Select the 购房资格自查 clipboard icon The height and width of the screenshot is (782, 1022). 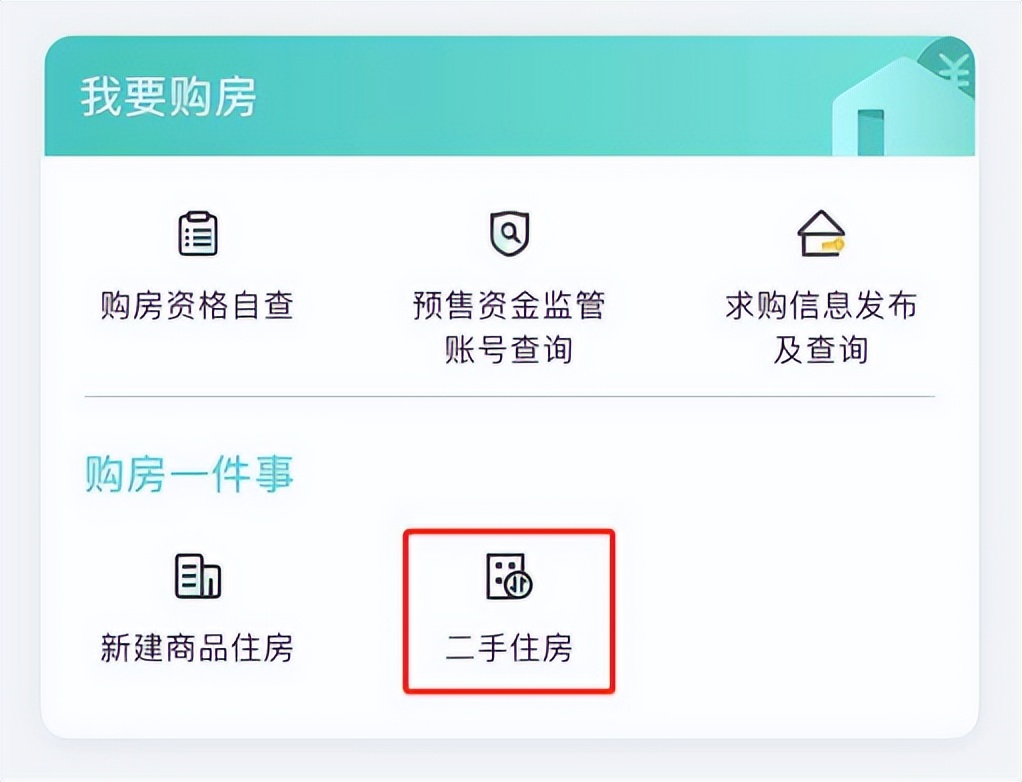pyautogui.click(x=197, y=232)
